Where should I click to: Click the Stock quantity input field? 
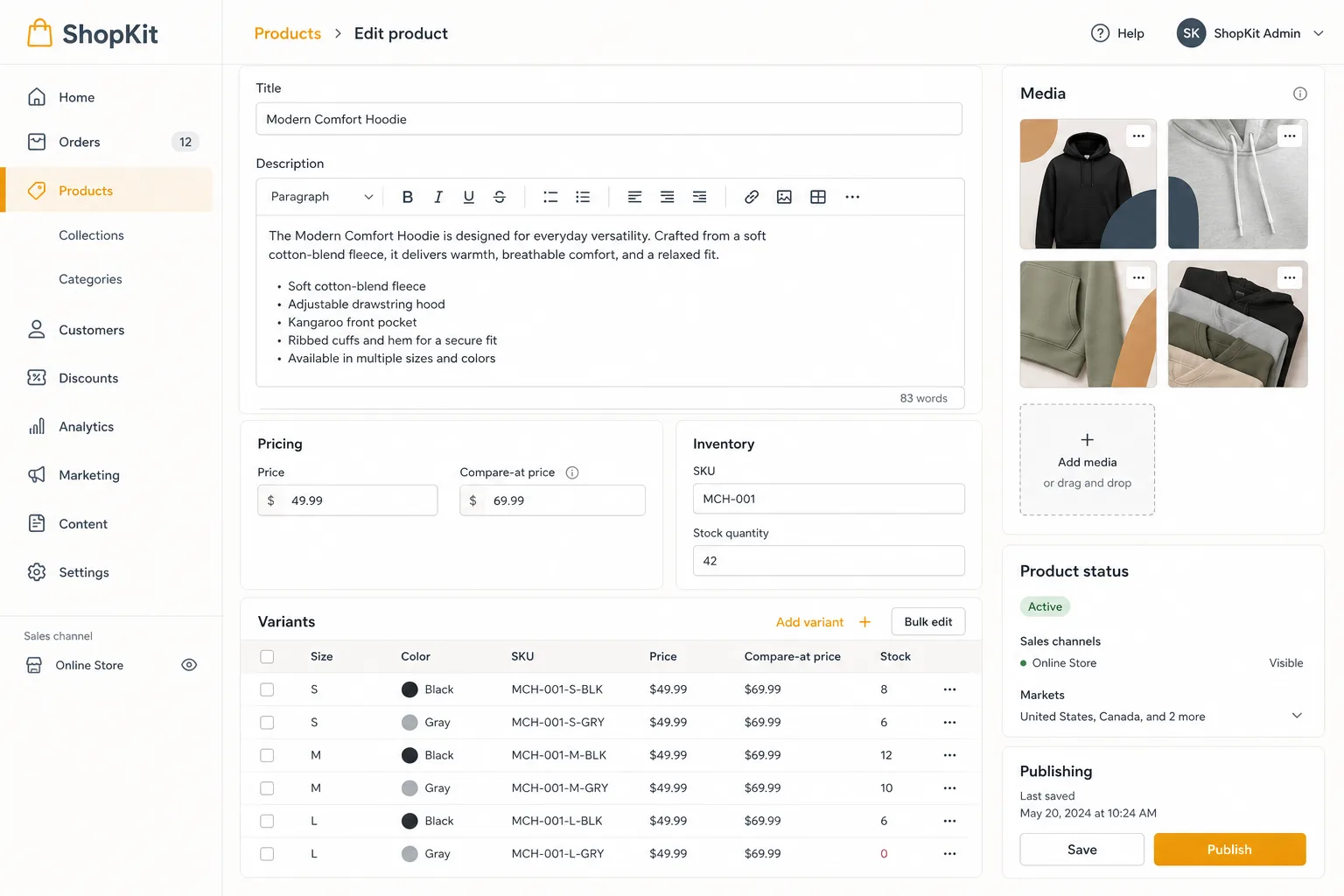pos(829,561)
